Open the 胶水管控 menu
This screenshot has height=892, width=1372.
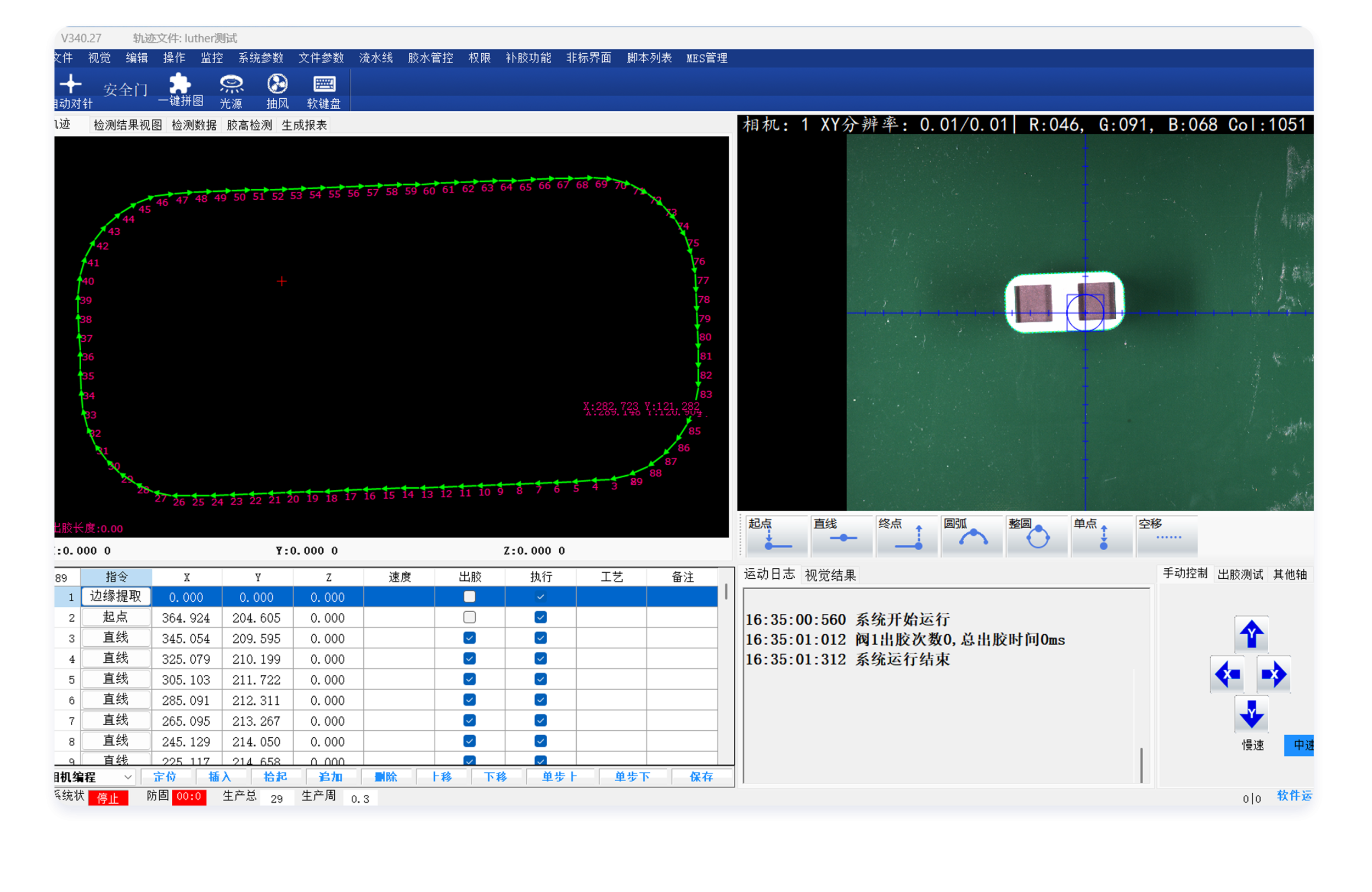(430, 58)
